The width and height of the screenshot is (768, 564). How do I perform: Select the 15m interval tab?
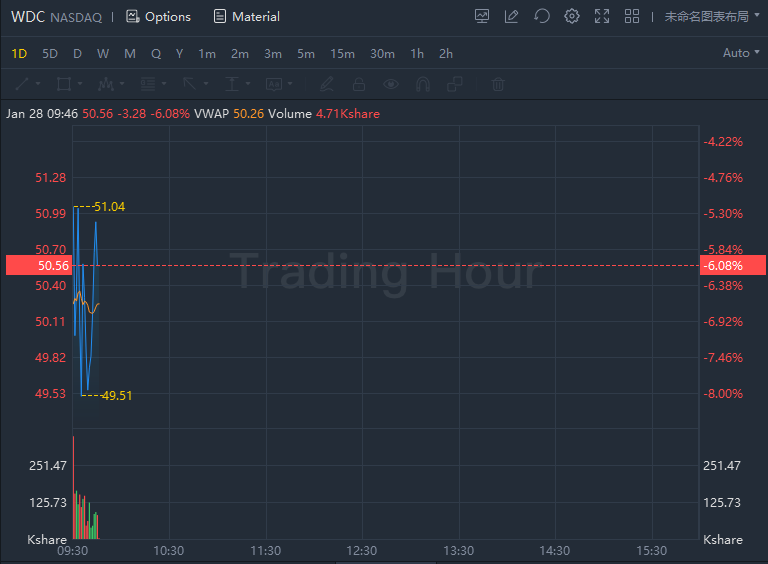[x=342, y=53]
